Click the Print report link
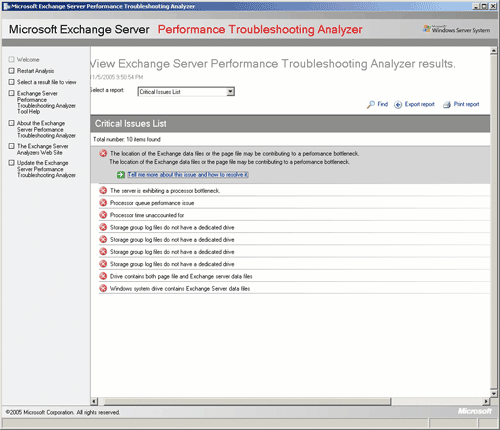The image size is (500, 430). pos(466,104)
